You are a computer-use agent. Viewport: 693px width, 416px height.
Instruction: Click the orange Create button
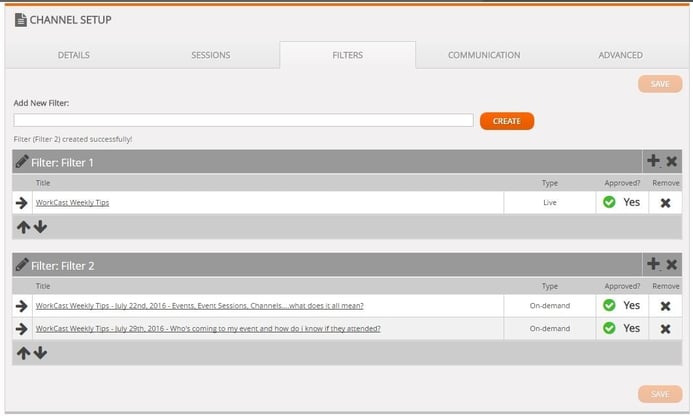(x=507, y=121)
